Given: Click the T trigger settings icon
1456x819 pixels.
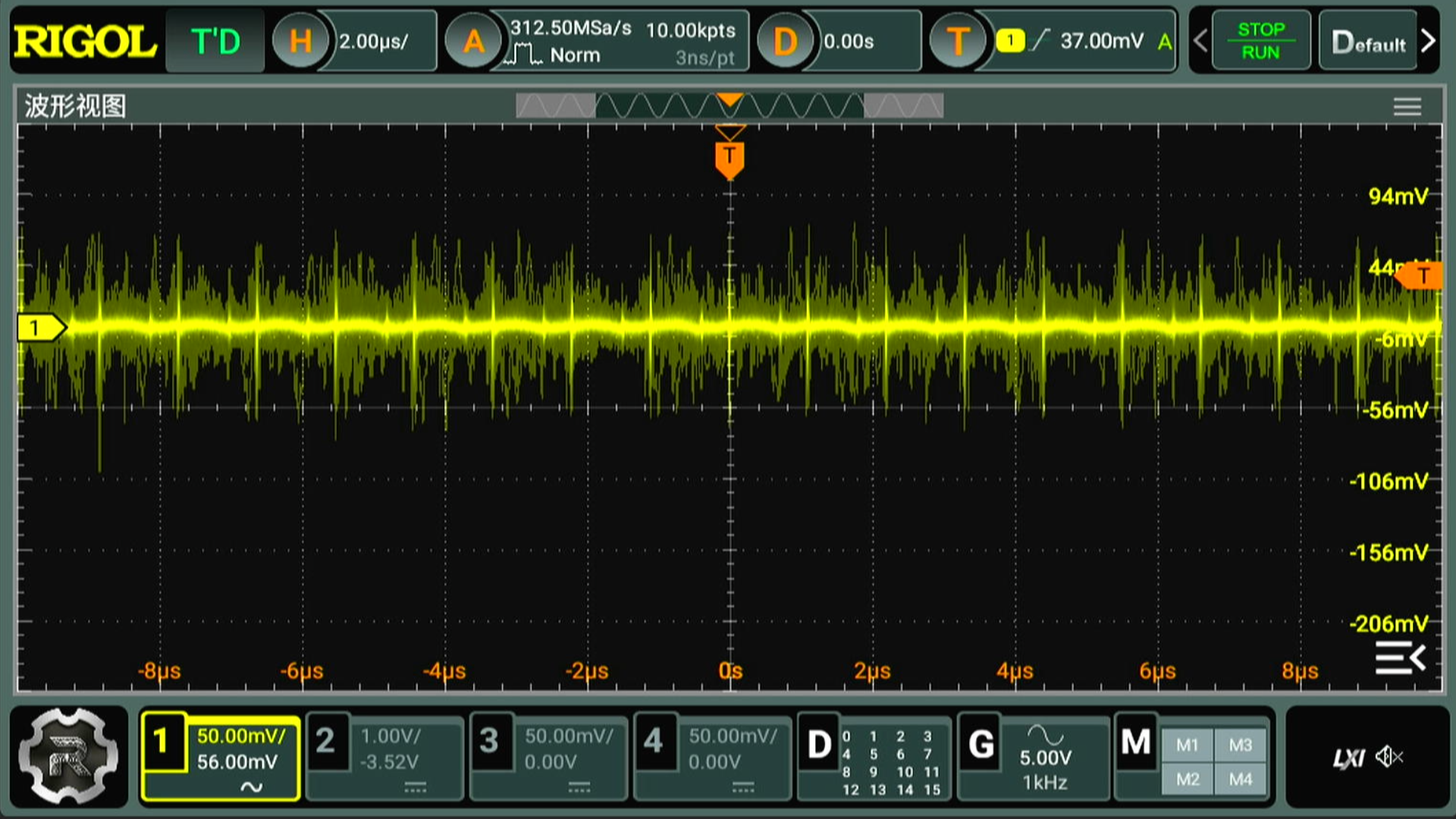Looking at the screenshot, I should (958, 41).
